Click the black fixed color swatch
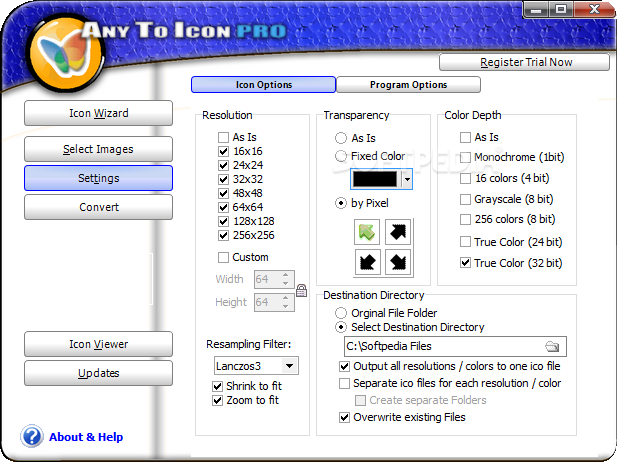 click(x=375, y=179)
